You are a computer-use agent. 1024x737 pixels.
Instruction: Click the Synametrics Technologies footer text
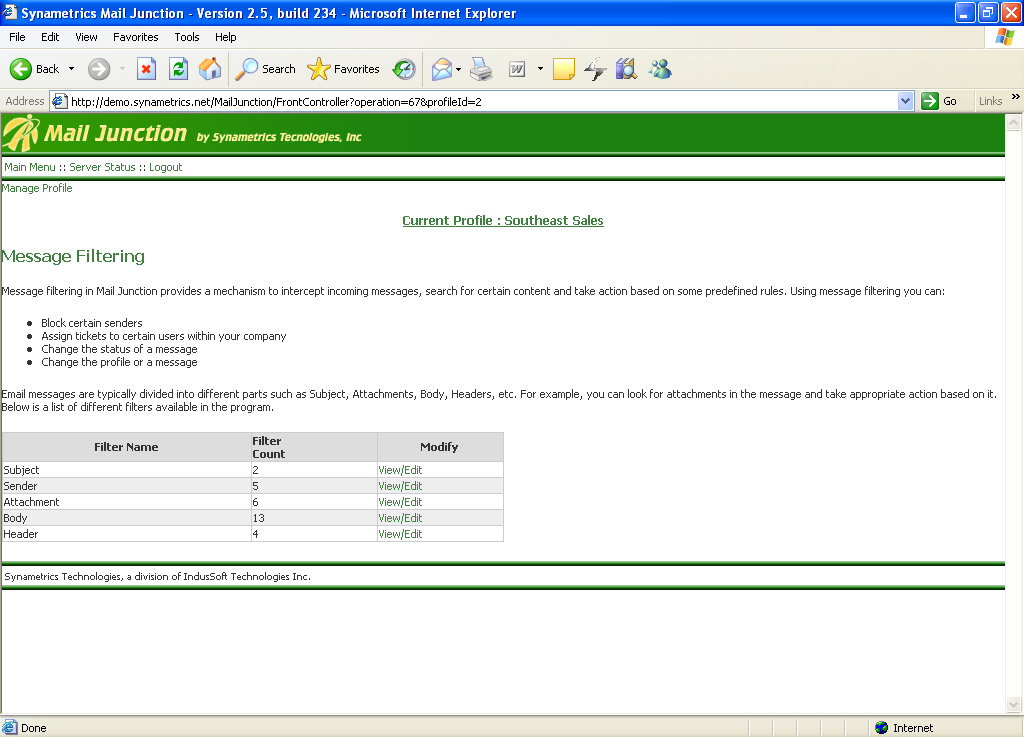click(x=157, y=576)
